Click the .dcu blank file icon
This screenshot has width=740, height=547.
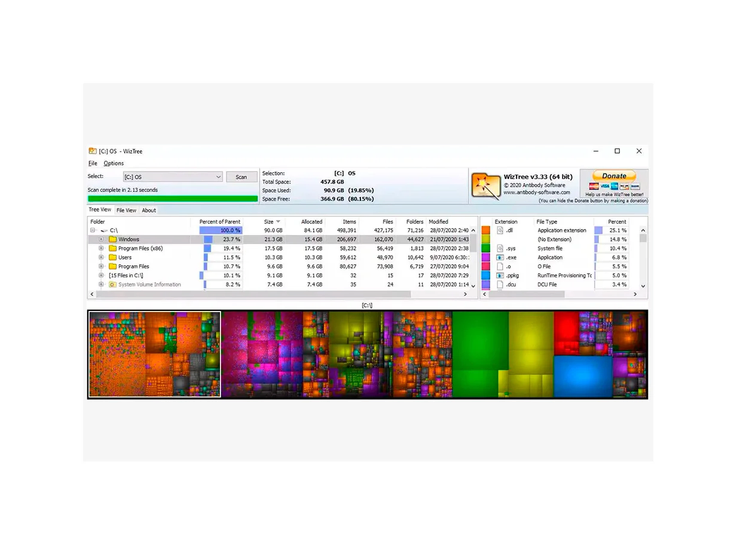click(500, 285)
